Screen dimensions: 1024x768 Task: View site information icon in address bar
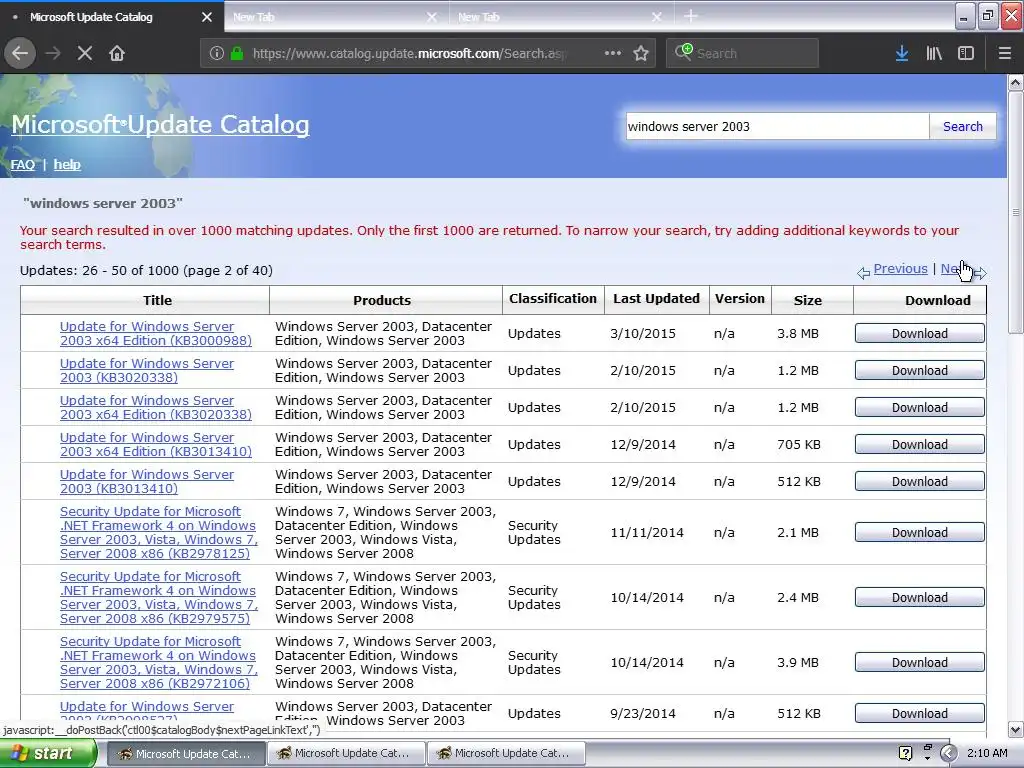pyautogui.click(x=216, y=54)
